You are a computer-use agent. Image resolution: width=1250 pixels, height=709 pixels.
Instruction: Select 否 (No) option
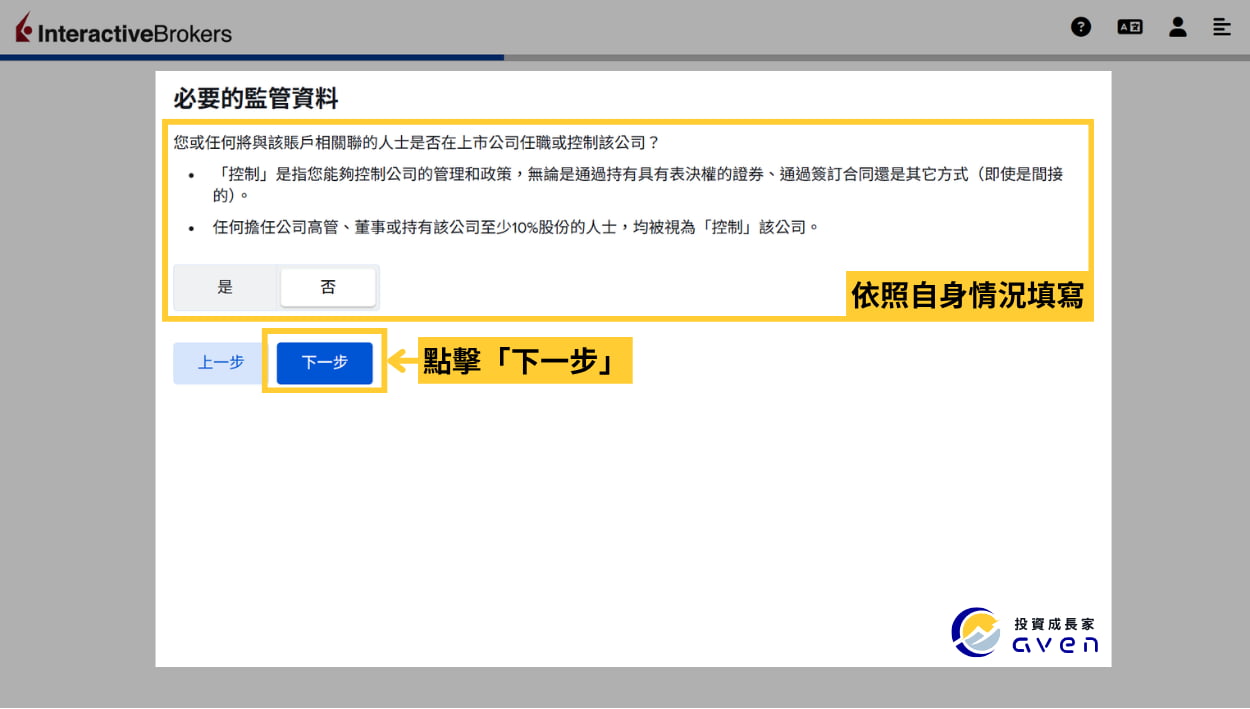coord(328,287)
